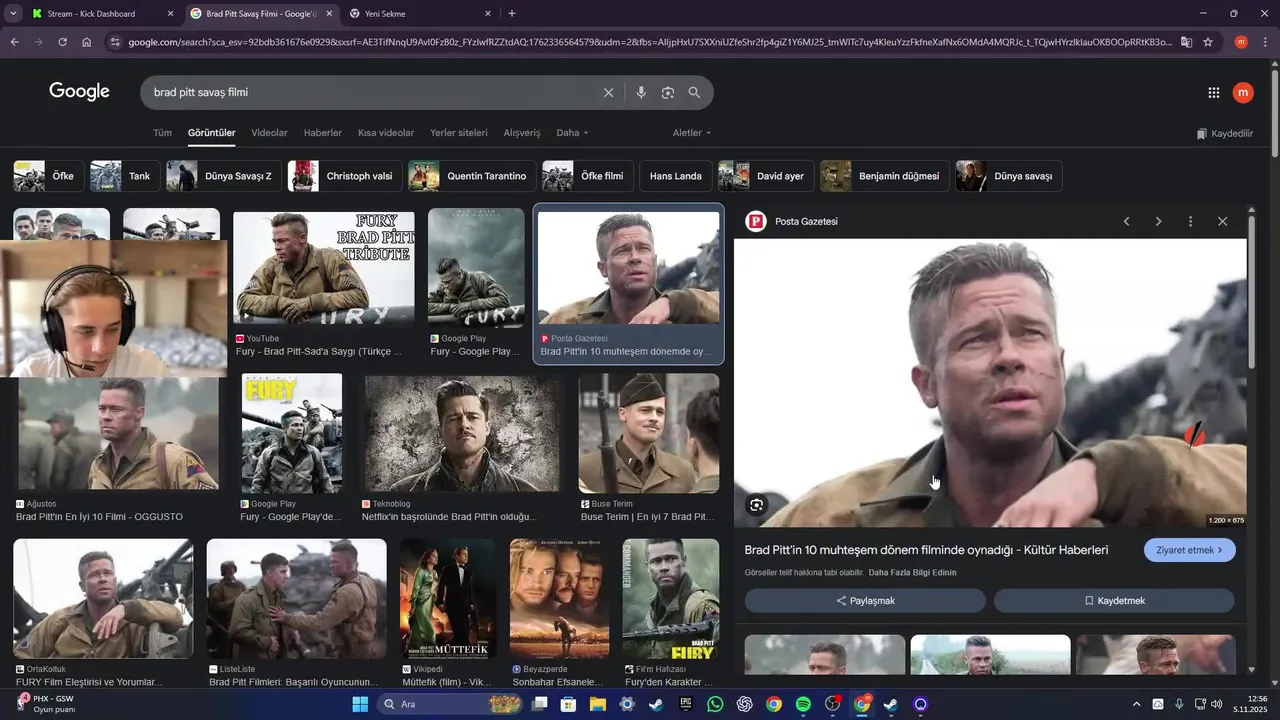
Task: Filter by Benjamin düğmesi chip
Action: (x=884, y=176)
